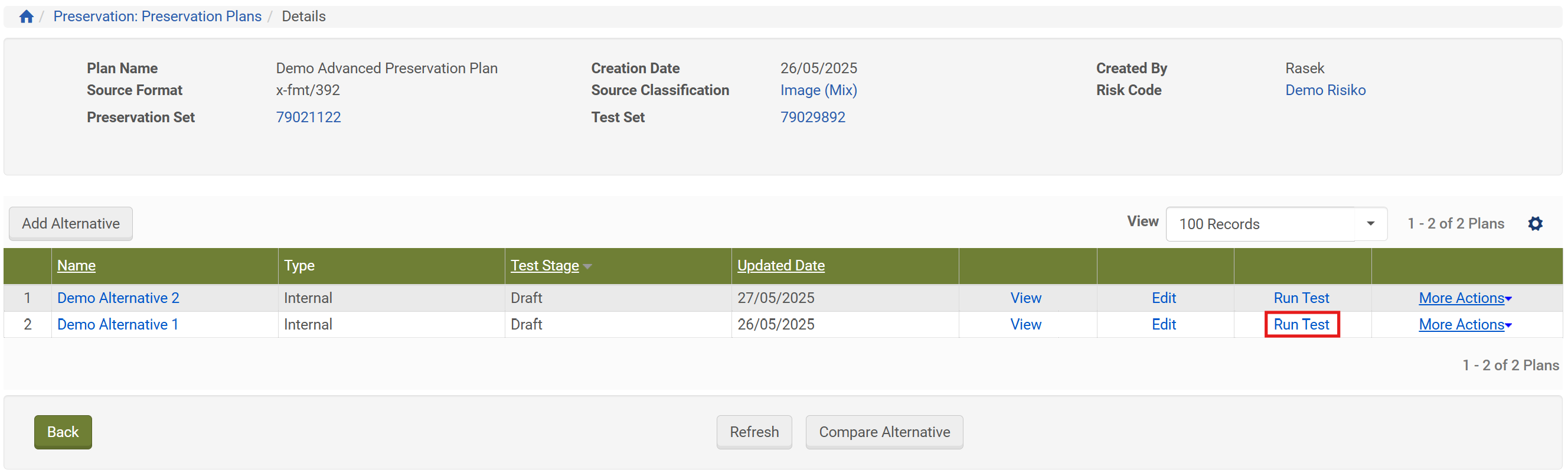
Task: Run Test for Demo Alternative 1
Action: click(x=1301, y=324)
